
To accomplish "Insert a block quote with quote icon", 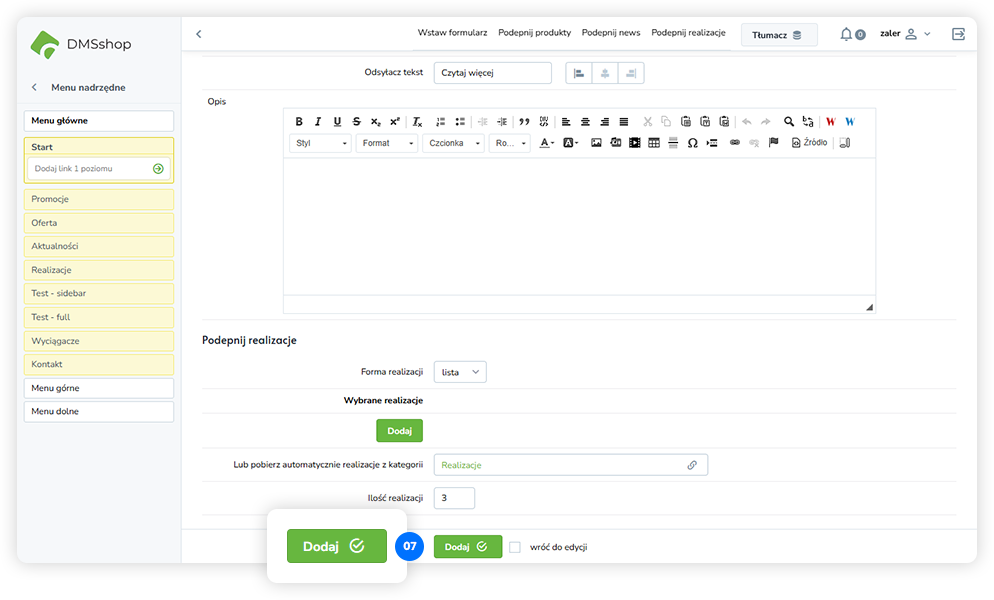I will [524, 122].
